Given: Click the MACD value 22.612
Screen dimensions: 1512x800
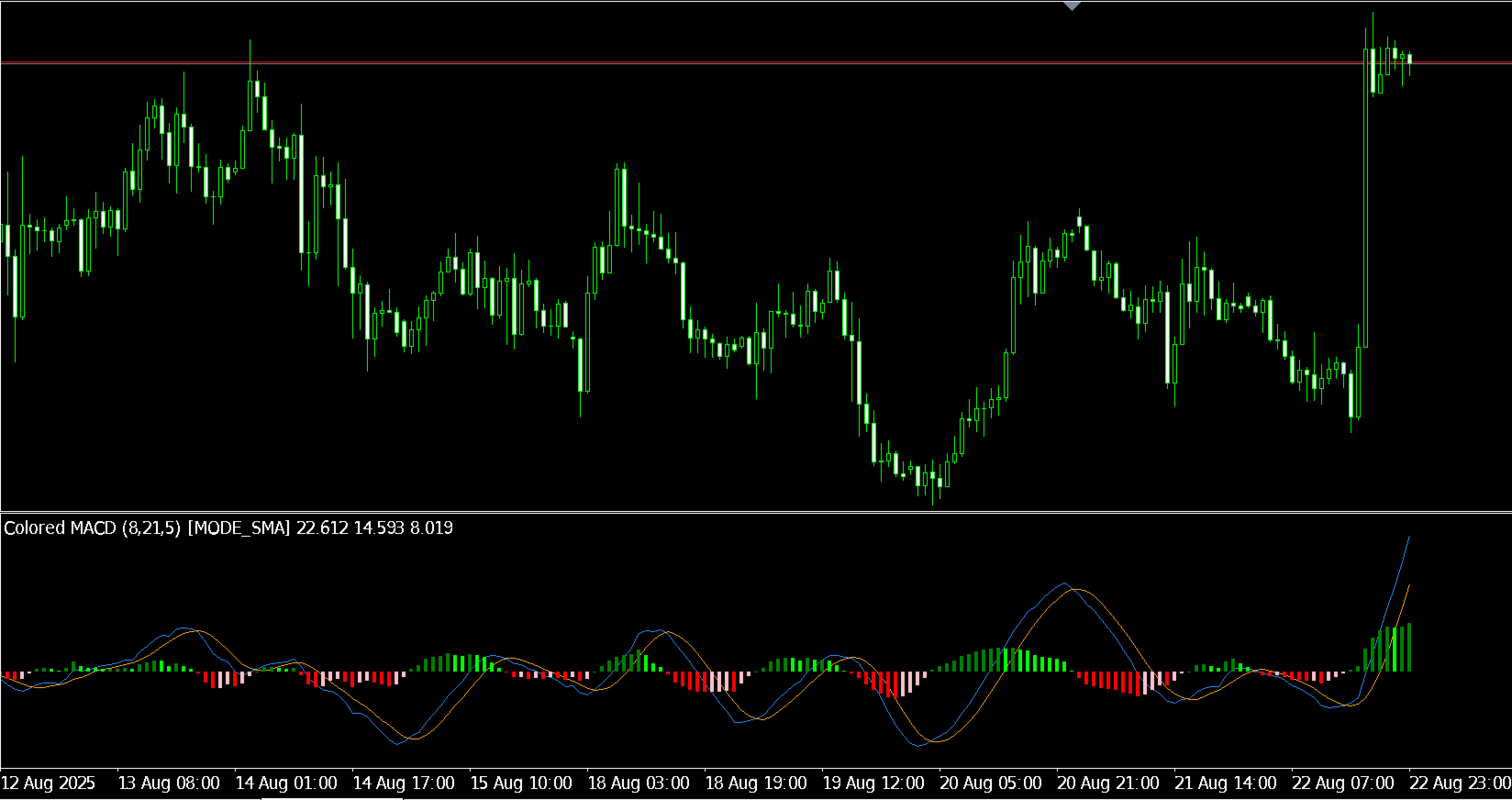Looking at the screenshot, I should 322,528.
